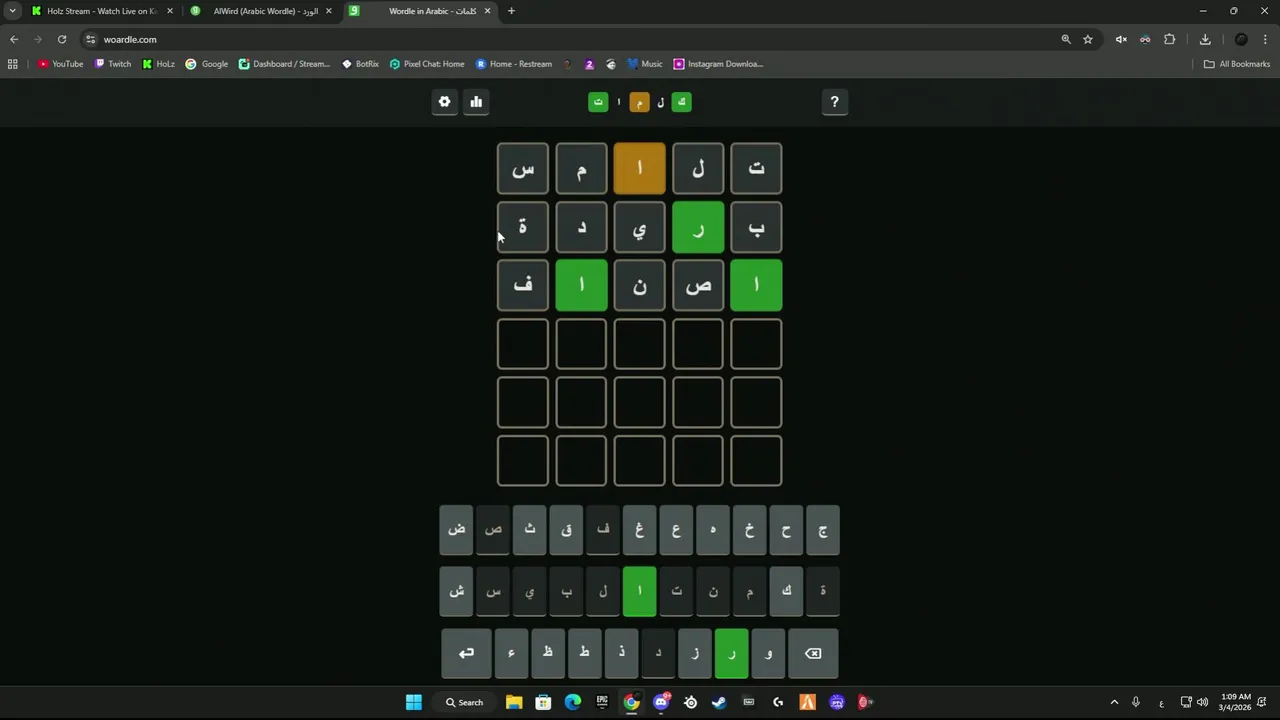Open the YouTube bookmark
1280x720 pixels.
tap(60, 64)
